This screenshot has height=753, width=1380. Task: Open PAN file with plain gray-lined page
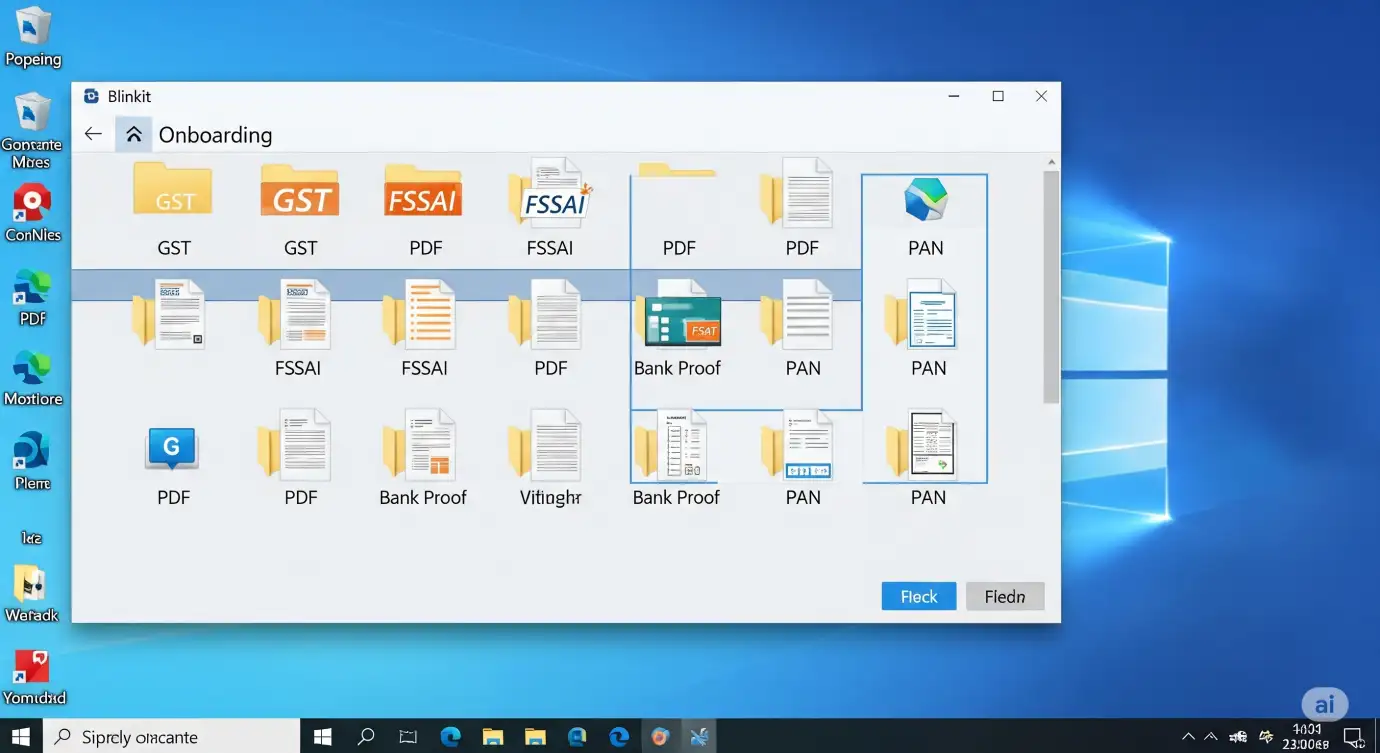coord(798,313)
